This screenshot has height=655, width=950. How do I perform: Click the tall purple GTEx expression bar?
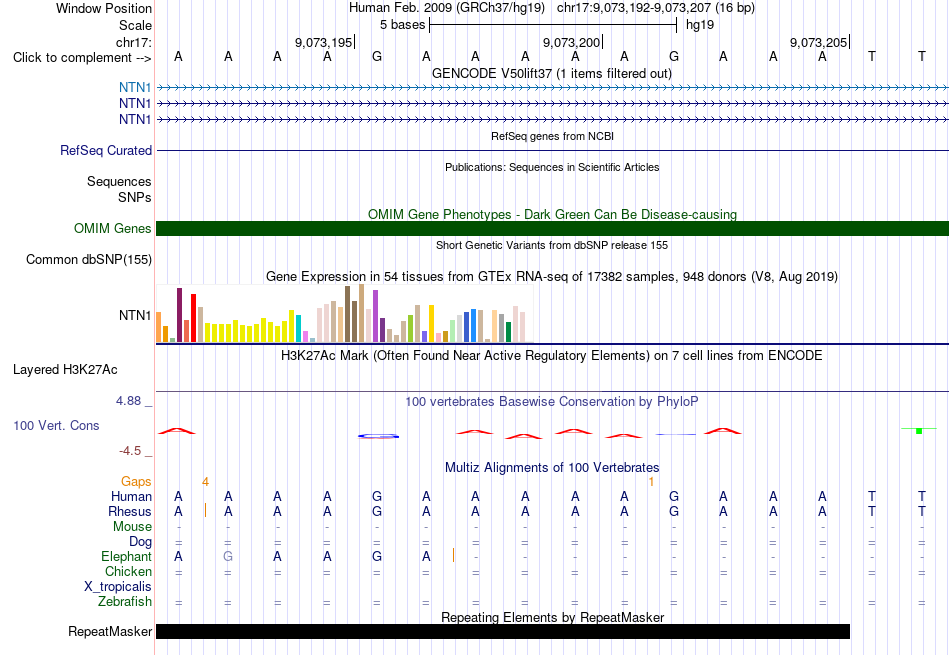coord(375,316)
